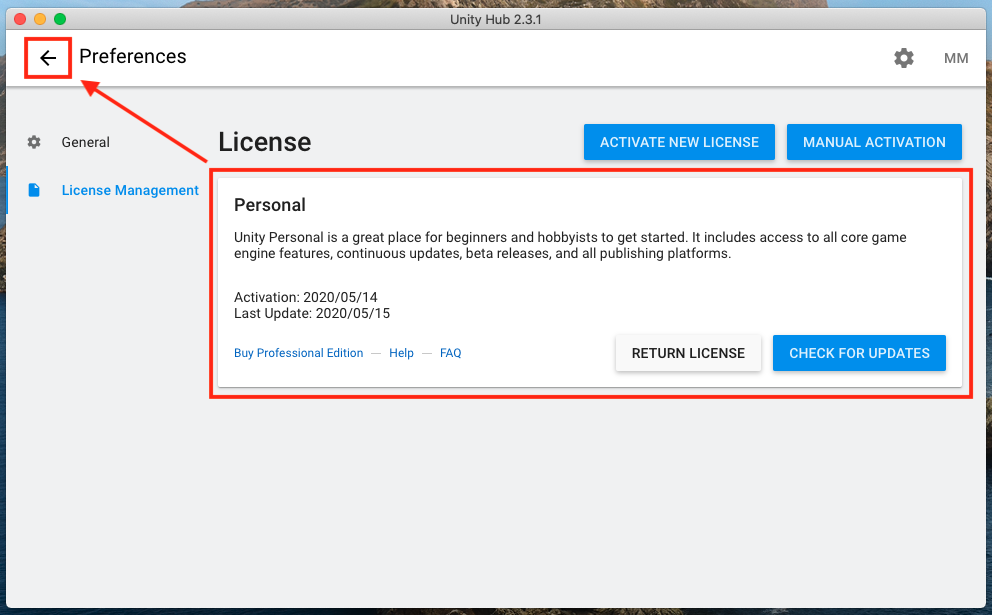992x615 pixels.
Task: Click the Return License button
Action: tap(688, 353)
